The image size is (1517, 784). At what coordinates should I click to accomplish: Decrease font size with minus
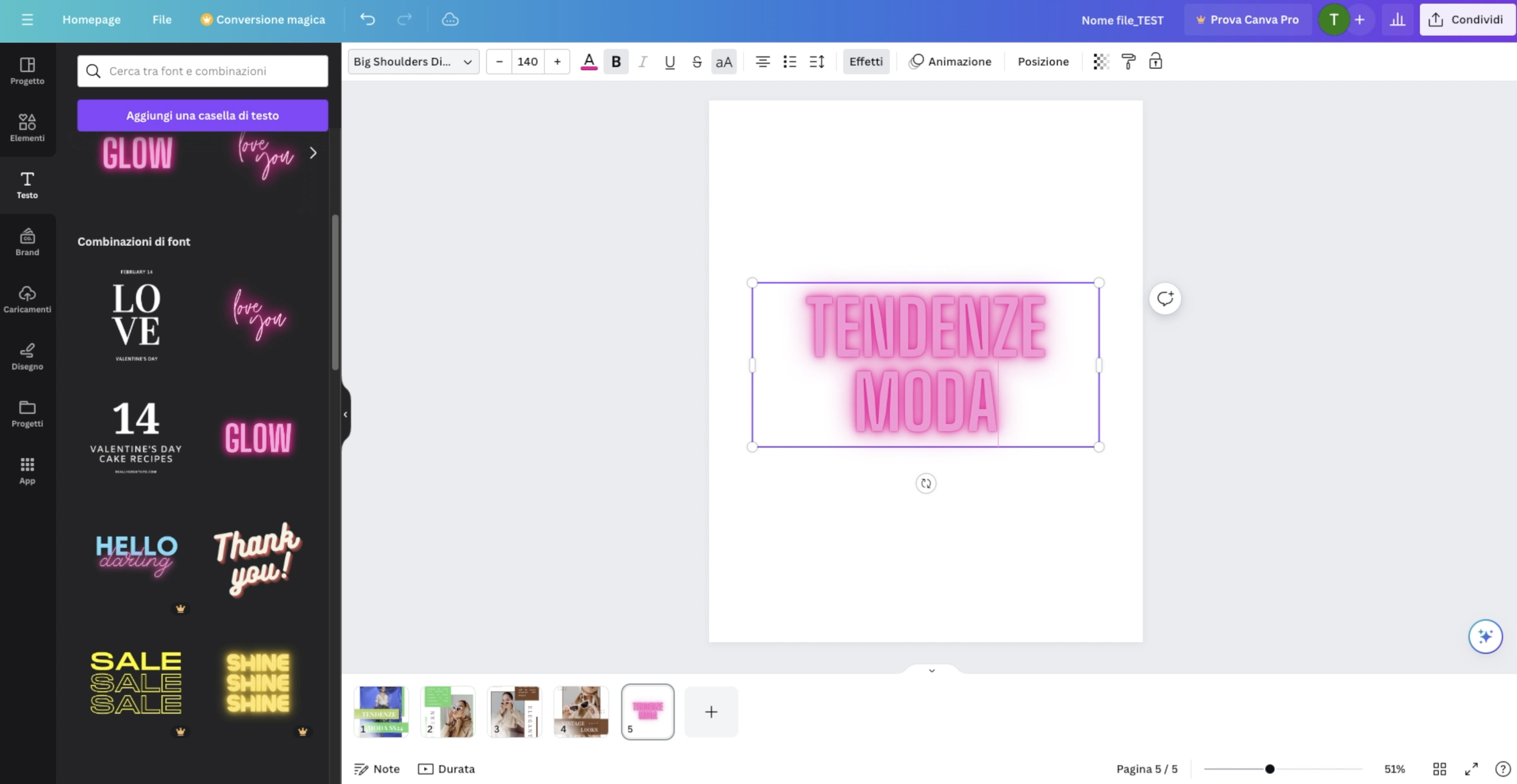(499, 61)
